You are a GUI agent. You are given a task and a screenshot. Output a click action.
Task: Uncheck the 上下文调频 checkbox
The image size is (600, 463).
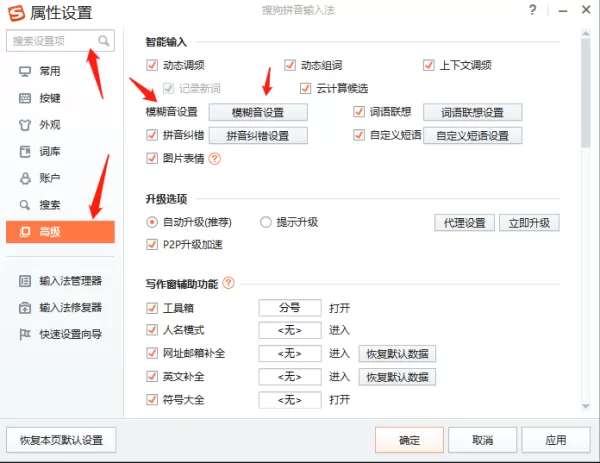(429, 65)
